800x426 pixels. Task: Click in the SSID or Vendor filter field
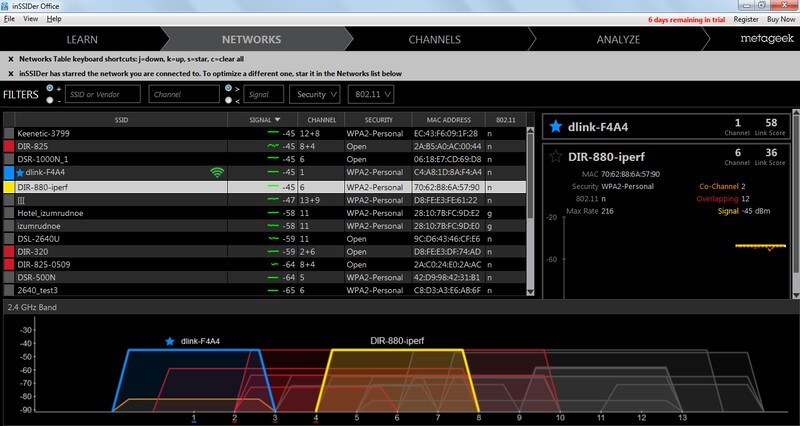point(103,94)
